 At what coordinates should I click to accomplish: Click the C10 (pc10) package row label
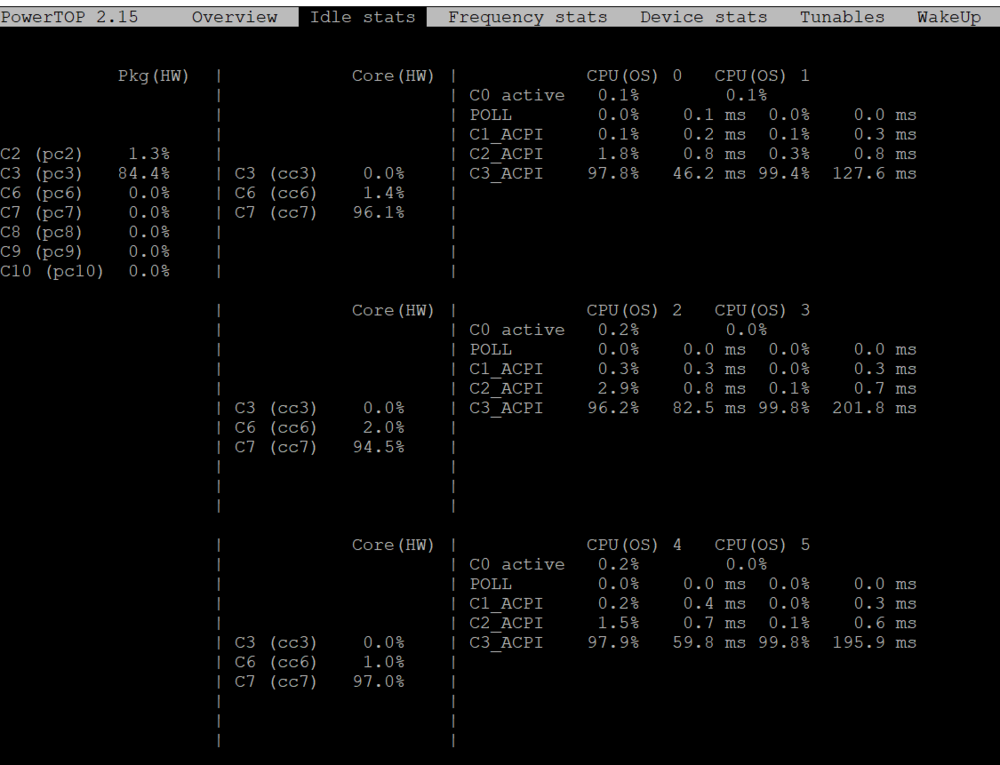click(x=52, y=272)
